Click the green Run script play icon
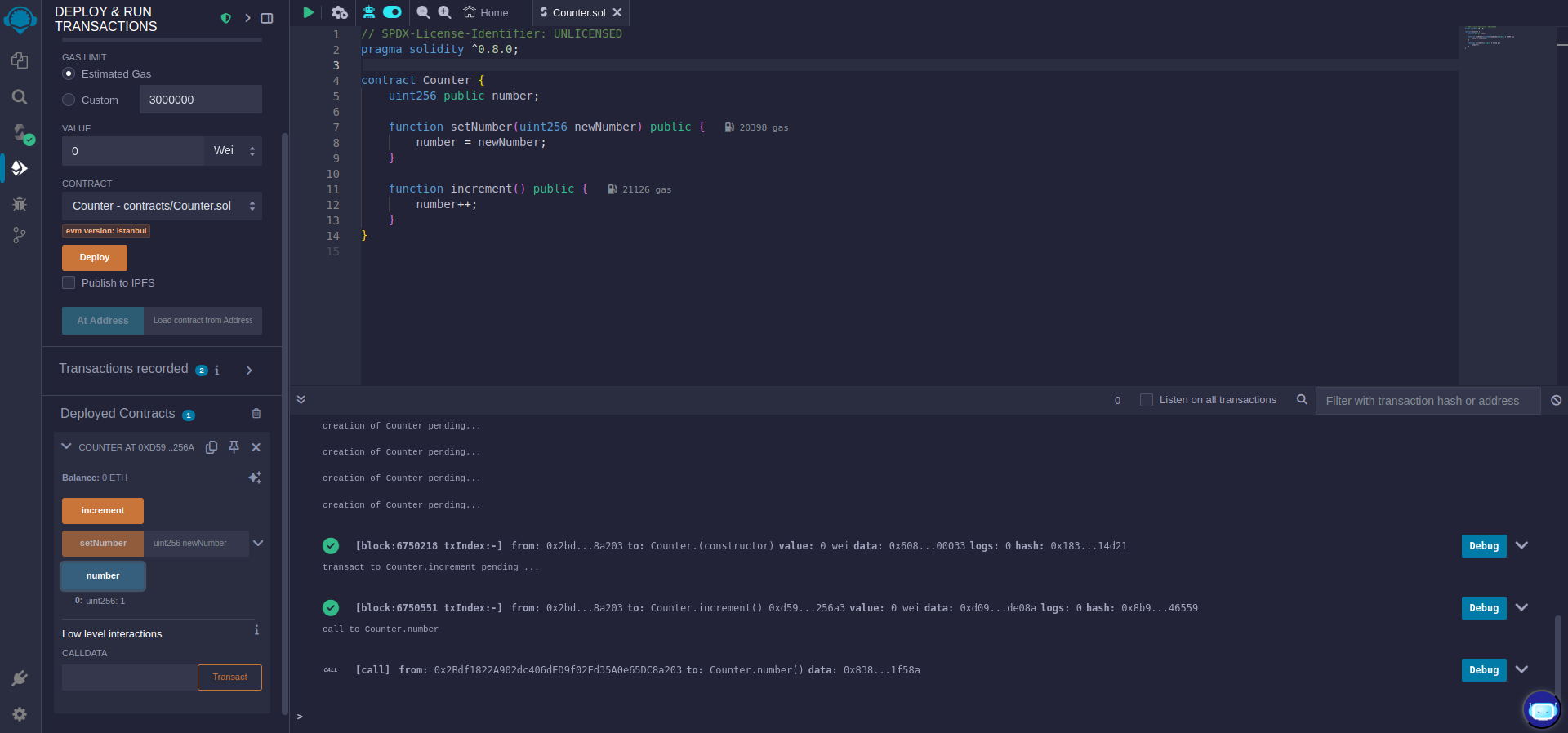Image resolution: width=1568 pixels, height=733 pixels. [308, 12]
